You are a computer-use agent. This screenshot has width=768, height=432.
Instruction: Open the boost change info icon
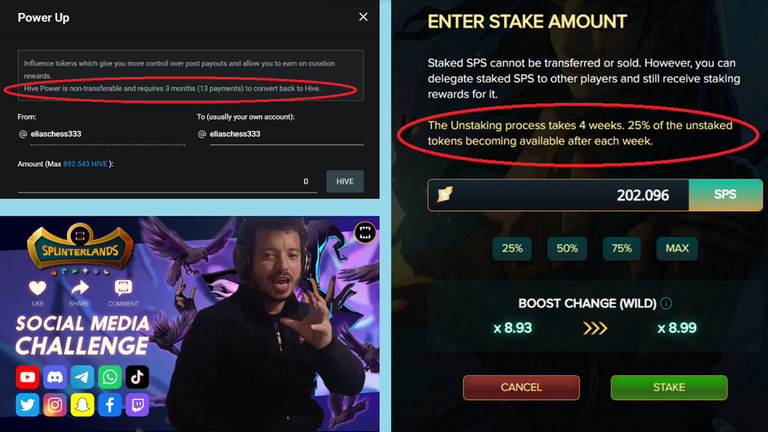coord(666,303)
